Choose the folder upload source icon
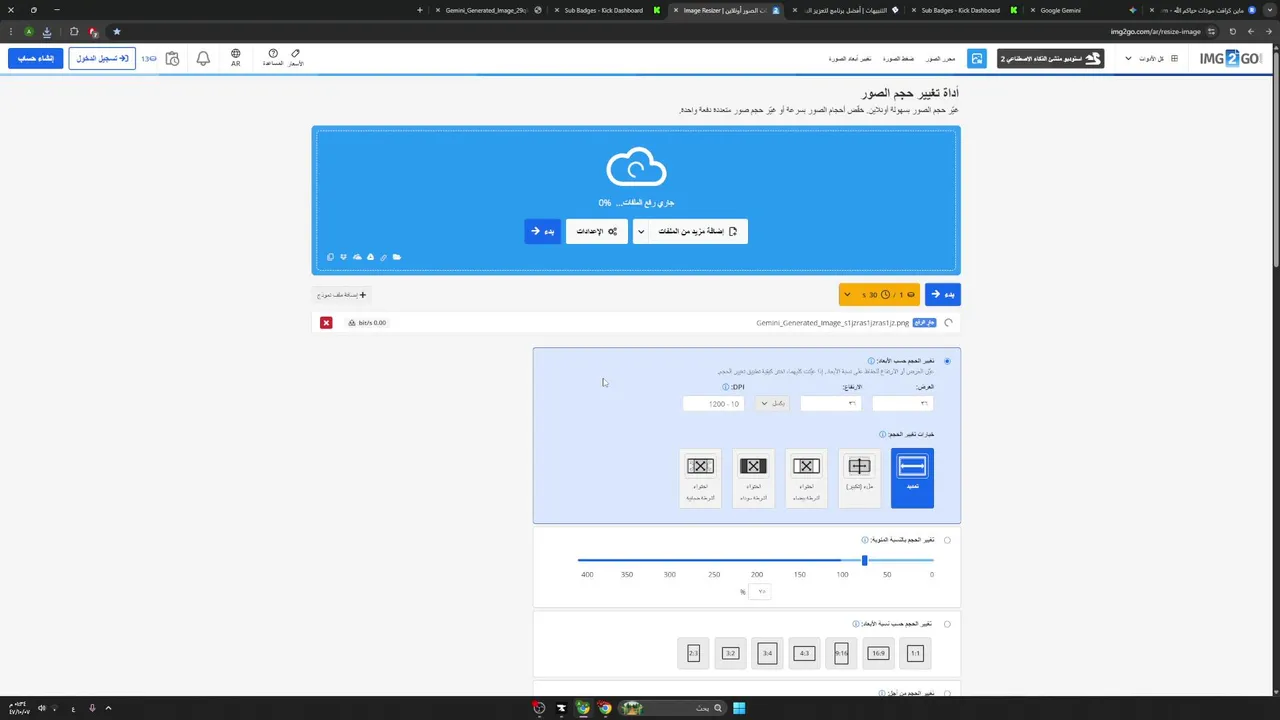This screenshot has height=720, width=1280. coord(397,257)
